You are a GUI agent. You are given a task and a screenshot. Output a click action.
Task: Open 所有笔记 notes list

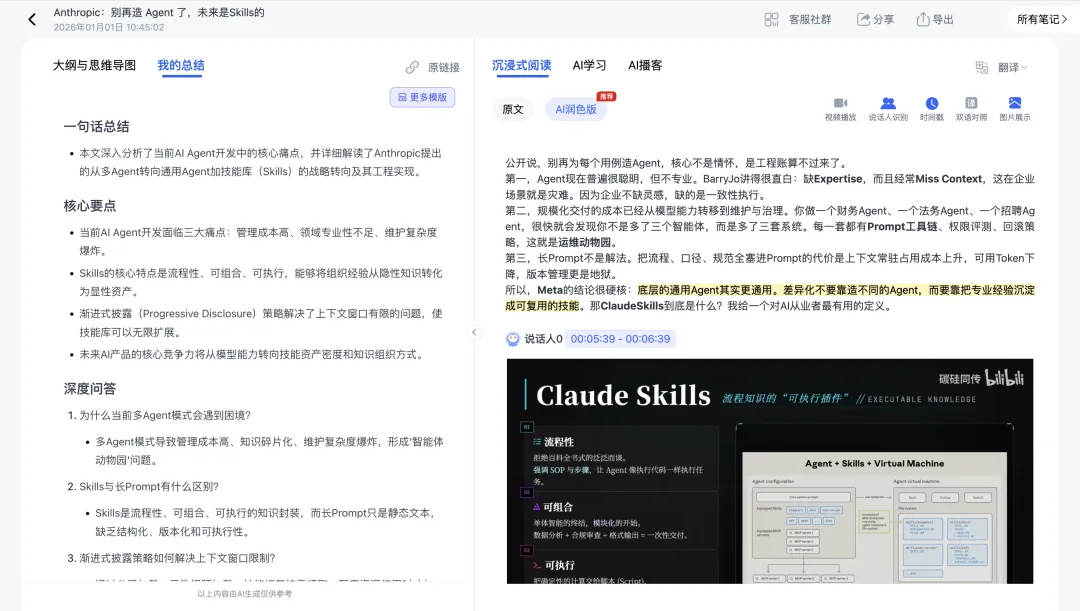pyautogui.click(x=1042, y=19)
